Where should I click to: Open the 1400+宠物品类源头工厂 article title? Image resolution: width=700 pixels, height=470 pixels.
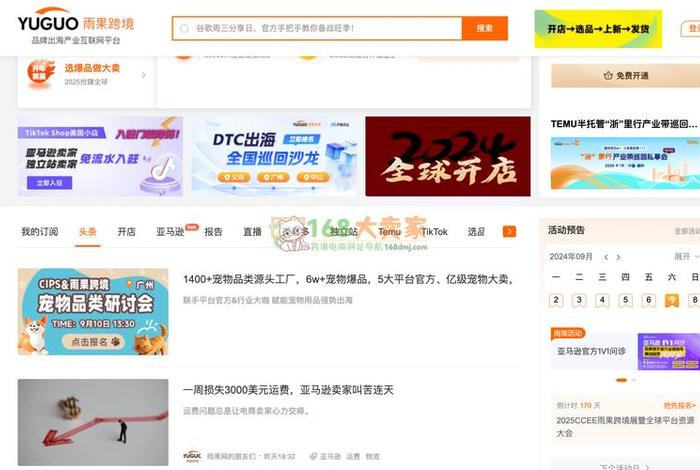point(348,279)
